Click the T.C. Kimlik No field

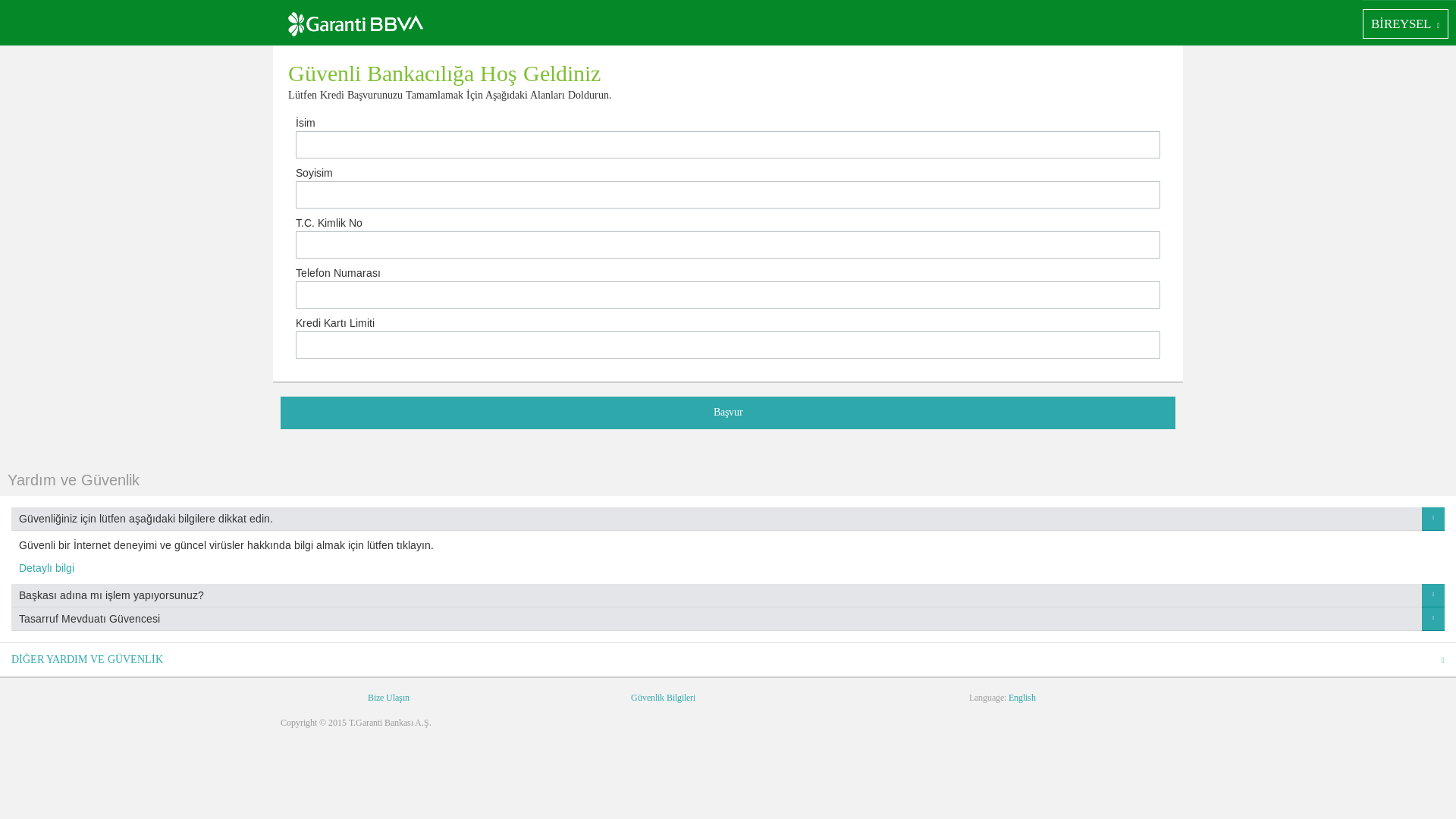728,245
